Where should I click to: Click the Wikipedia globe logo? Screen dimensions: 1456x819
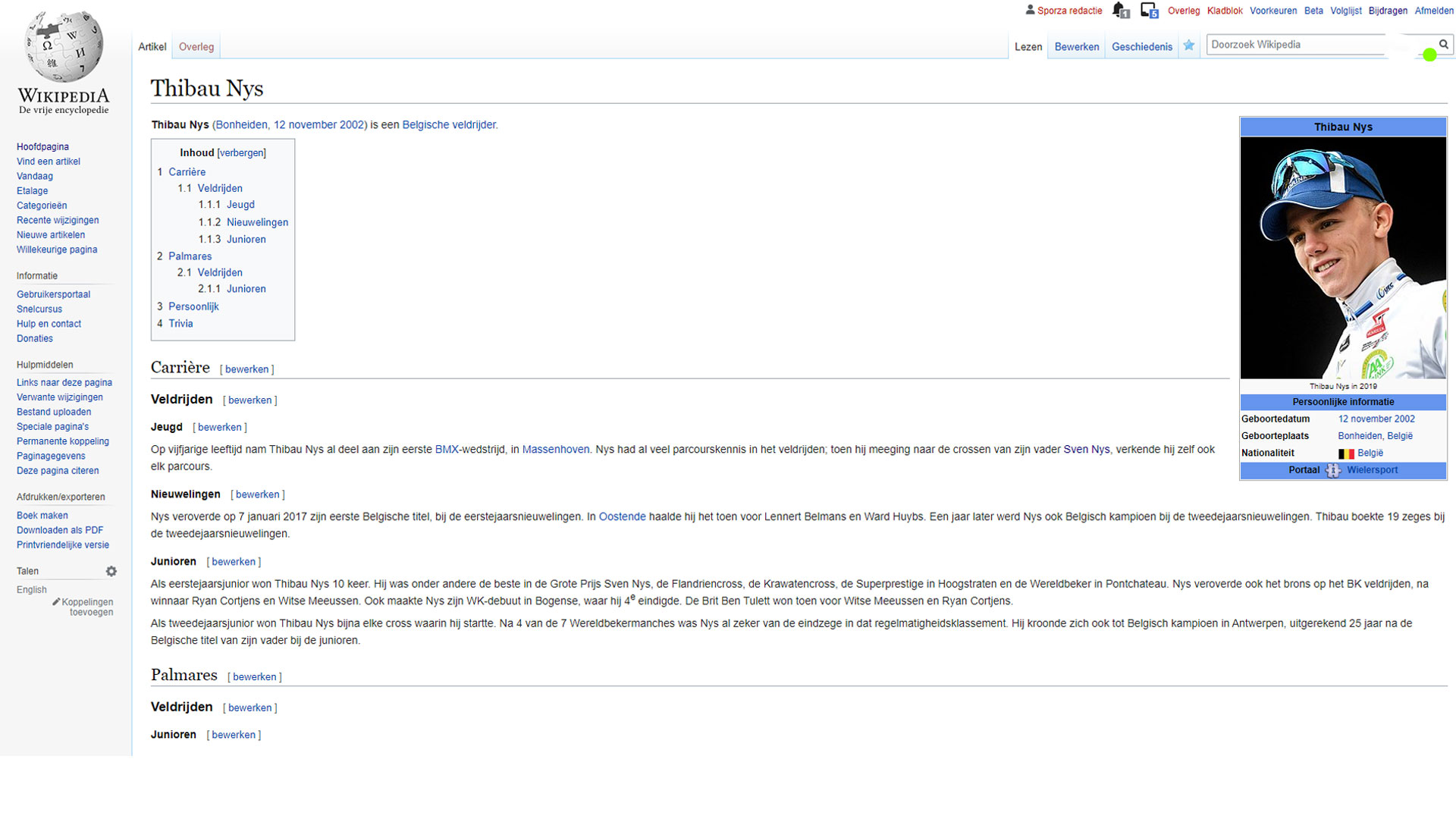click(x=64, y=47)
